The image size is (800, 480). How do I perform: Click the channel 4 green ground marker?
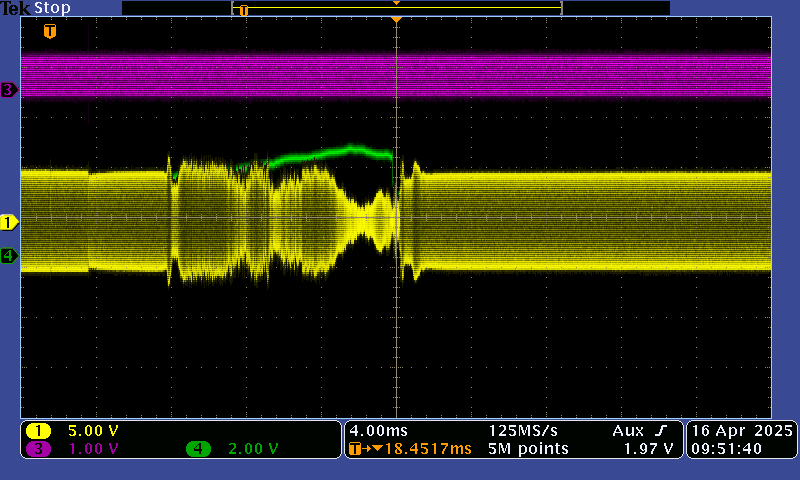tap(9, 256)
